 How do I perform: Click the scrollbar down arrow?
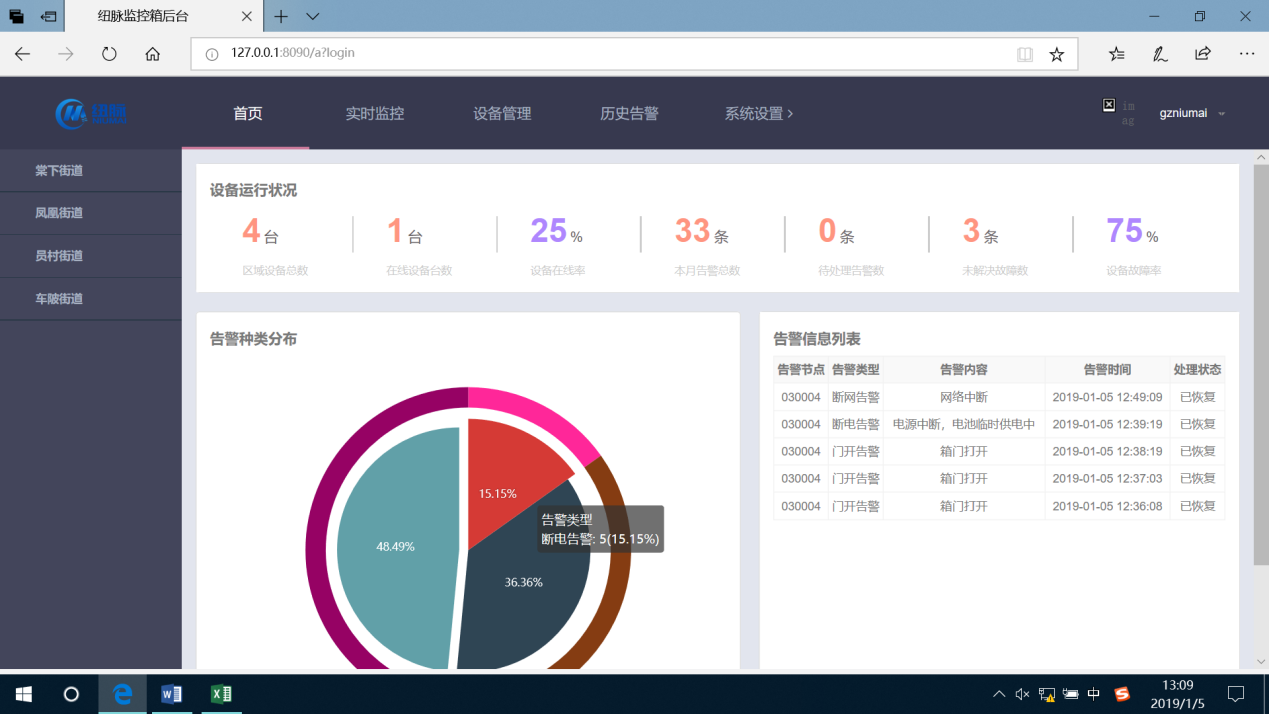[x=1260, y=661]
